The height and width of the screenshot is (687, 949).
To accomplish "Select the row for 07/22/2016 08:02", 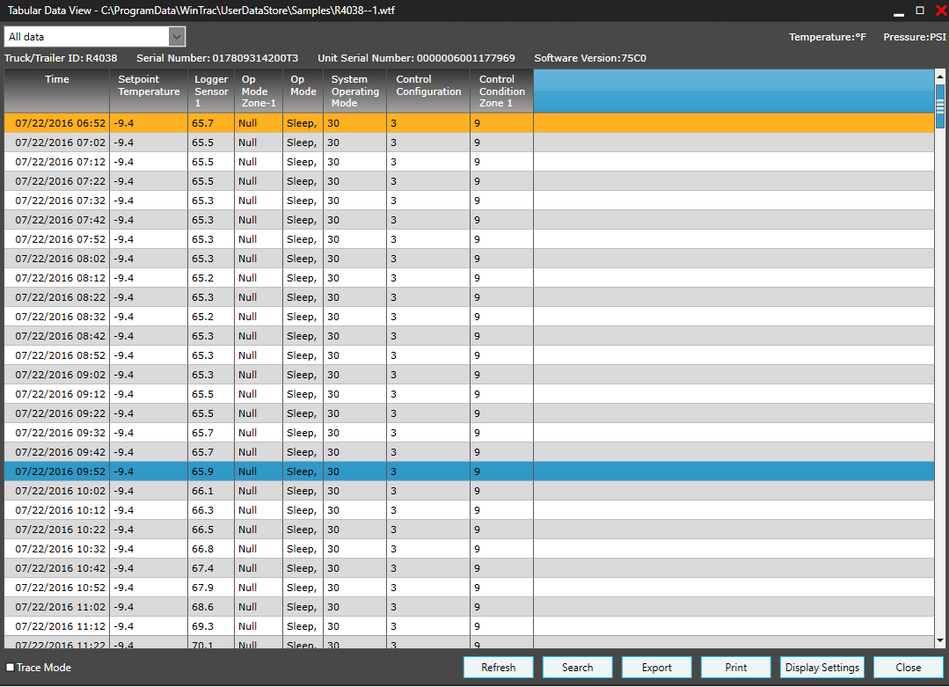I will point(60,259).
